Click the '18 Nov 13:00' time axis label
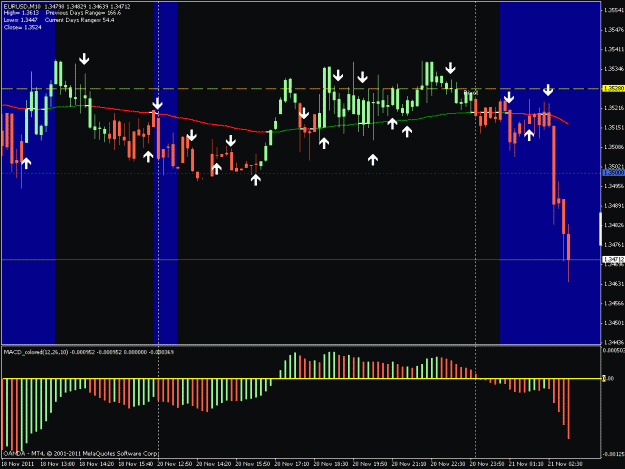Screen dimensions: 625x469 coord(57,464)
